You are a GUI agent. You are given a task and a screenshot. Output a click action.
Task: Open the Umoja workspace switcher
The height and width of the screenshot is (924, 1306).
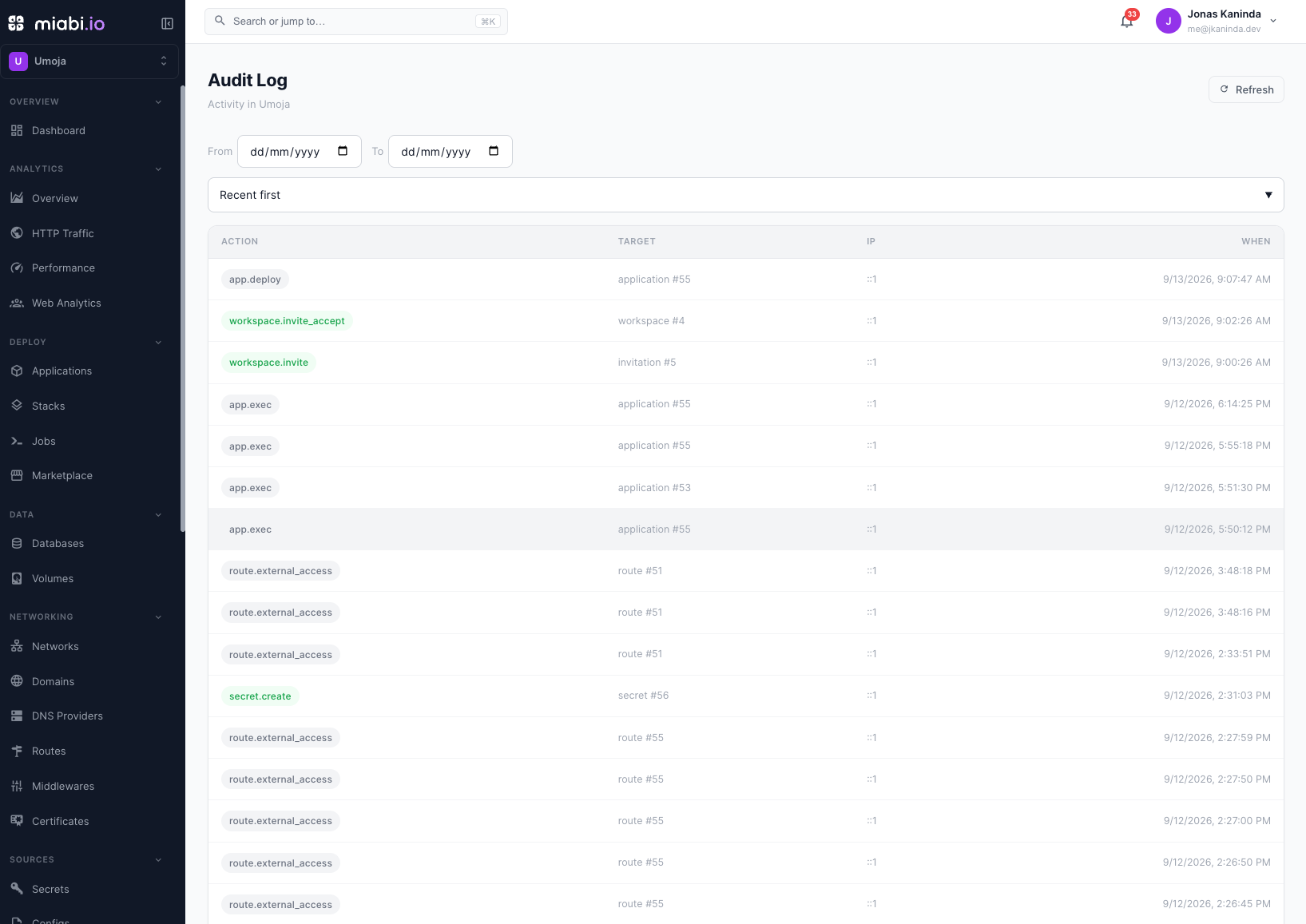[x=89, y=61]
